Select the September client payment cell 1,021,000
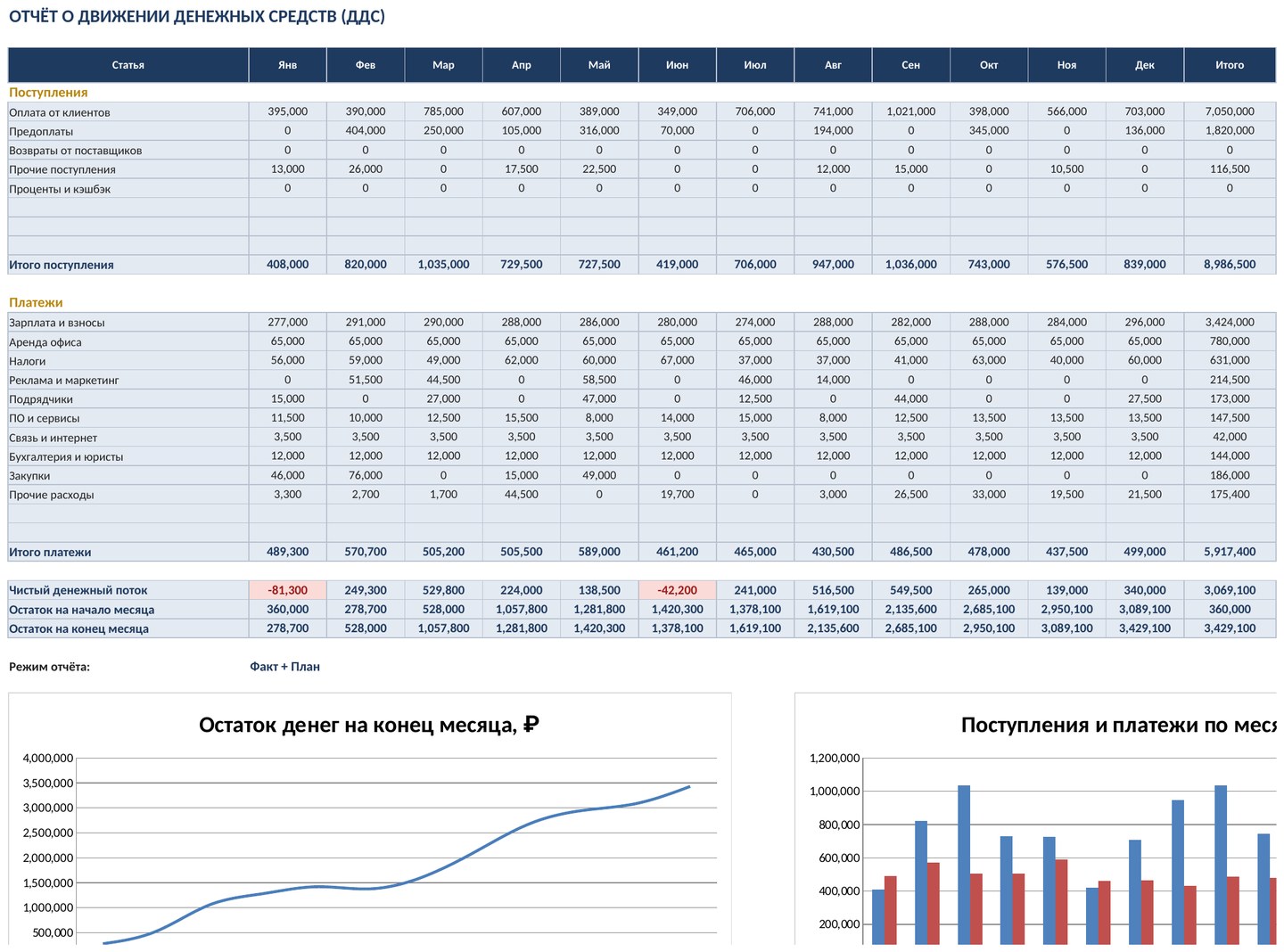The height and width of the screenshot is (952, 1284). click(910, 111)
